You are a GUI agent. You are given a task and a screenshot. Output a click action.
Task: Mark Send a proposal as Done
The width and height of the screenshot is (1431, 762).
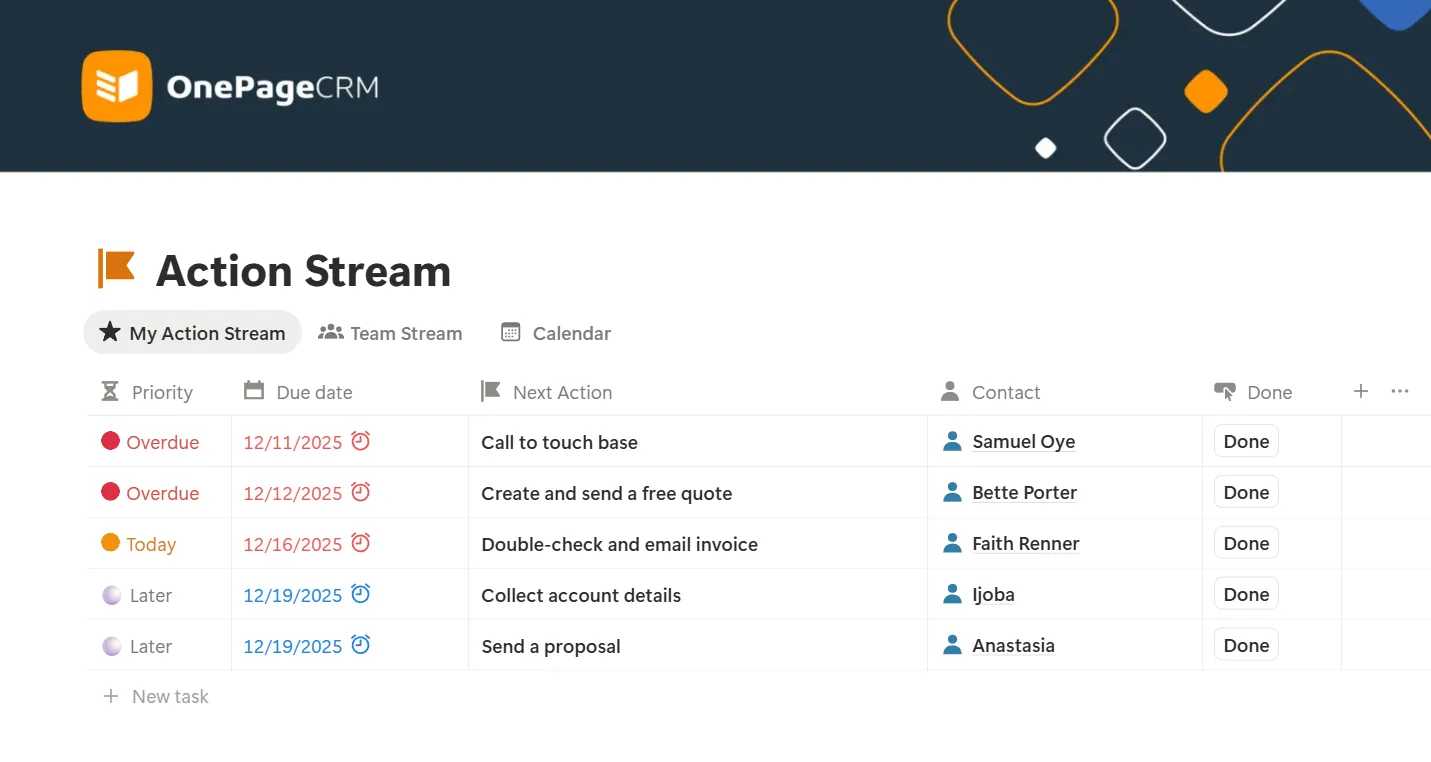(1246, 645)
